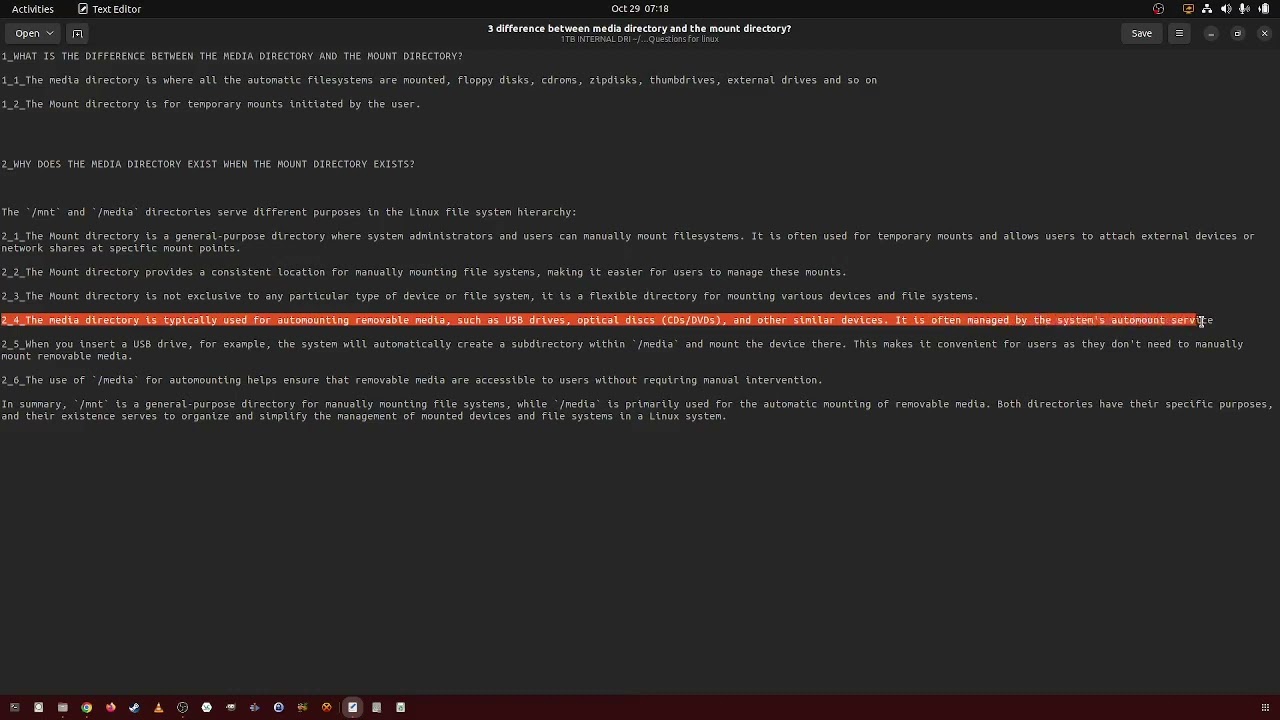Viewport: 1280px width, 720px height.
Task: Click the screen sharing indicator icon
Action: pyautogui.click(x=1188, y=9)
